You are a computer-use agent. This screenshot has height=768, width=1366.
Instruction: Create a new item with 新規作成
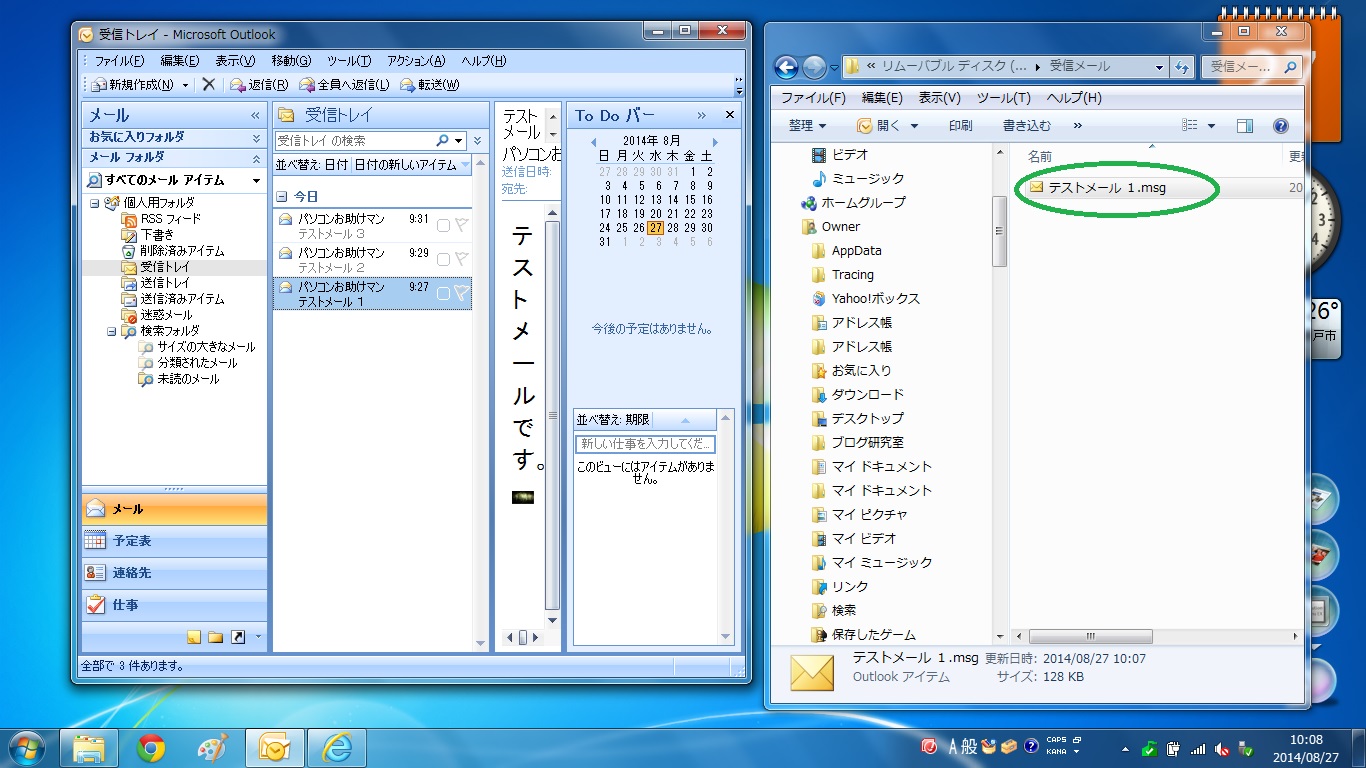(133, 85)
